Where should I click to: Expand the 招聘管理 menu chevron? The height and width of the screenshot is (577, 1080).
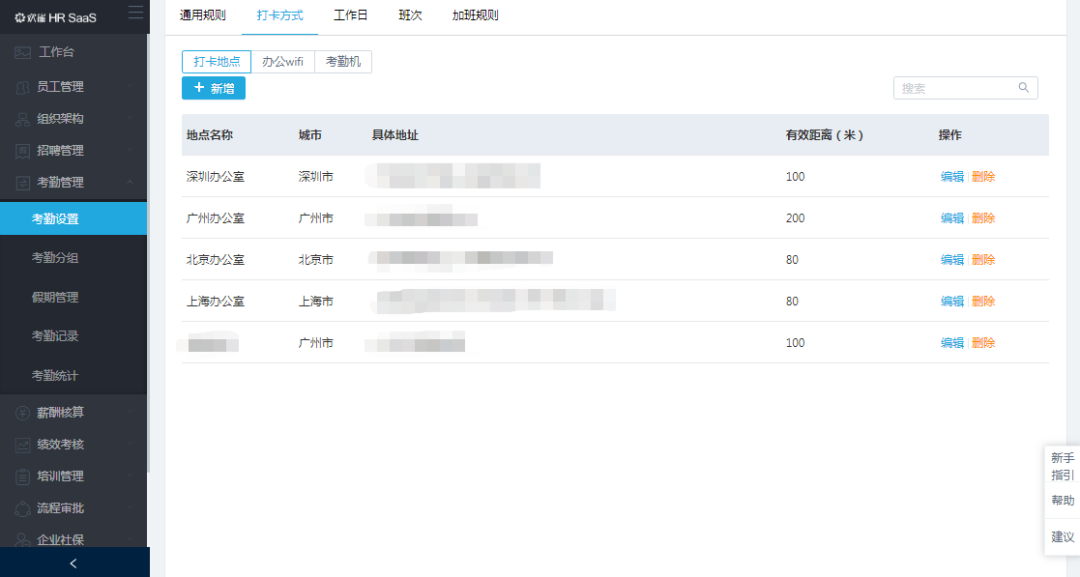[129, 150]
